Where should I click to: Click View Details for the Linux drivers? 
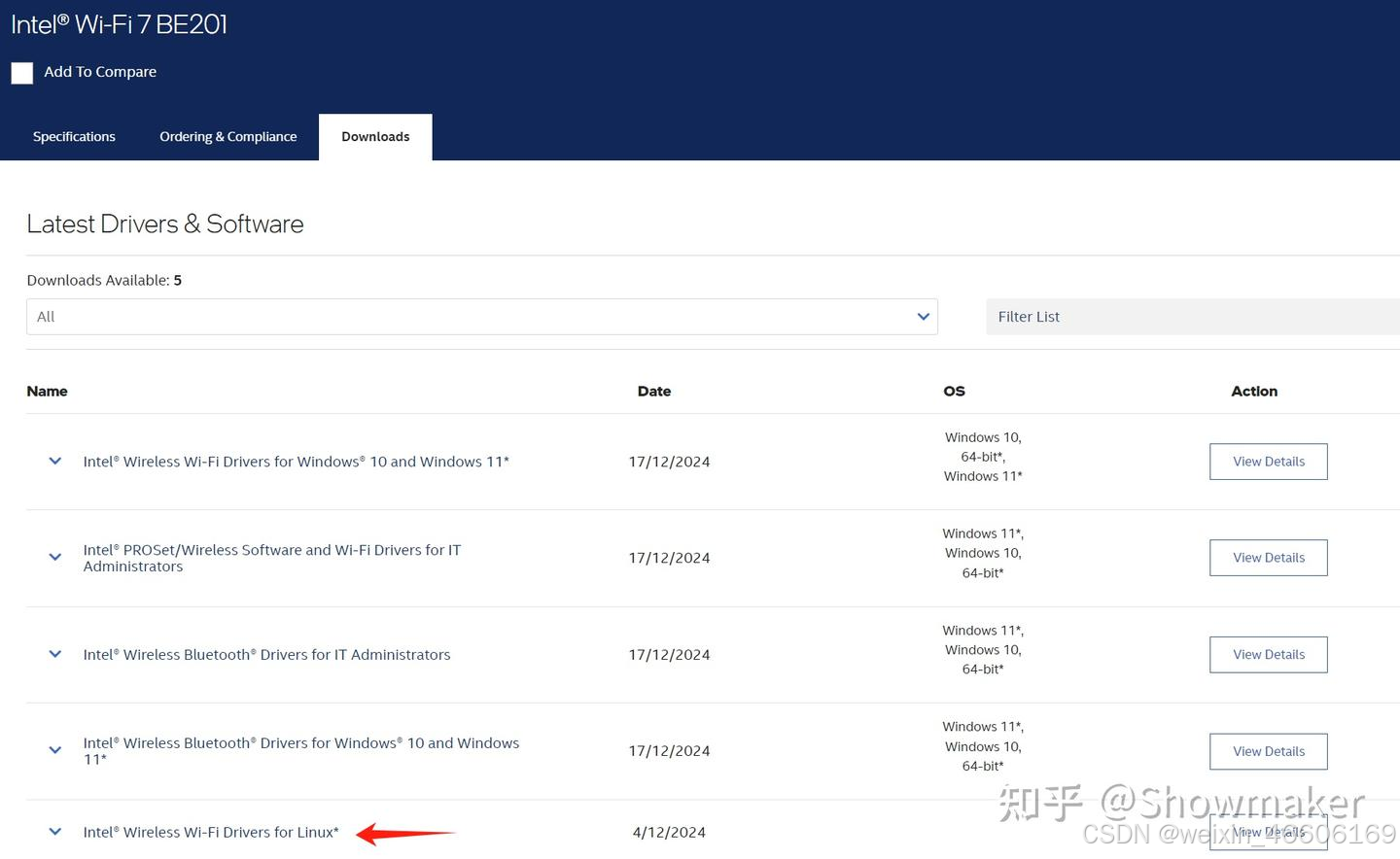point(1268,832)
